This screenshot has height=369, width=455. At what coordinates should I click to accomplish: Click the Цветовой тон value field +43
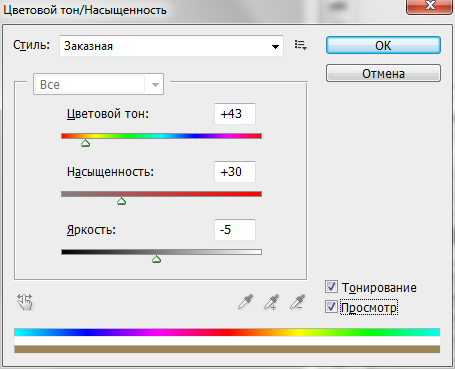point(235,114)
